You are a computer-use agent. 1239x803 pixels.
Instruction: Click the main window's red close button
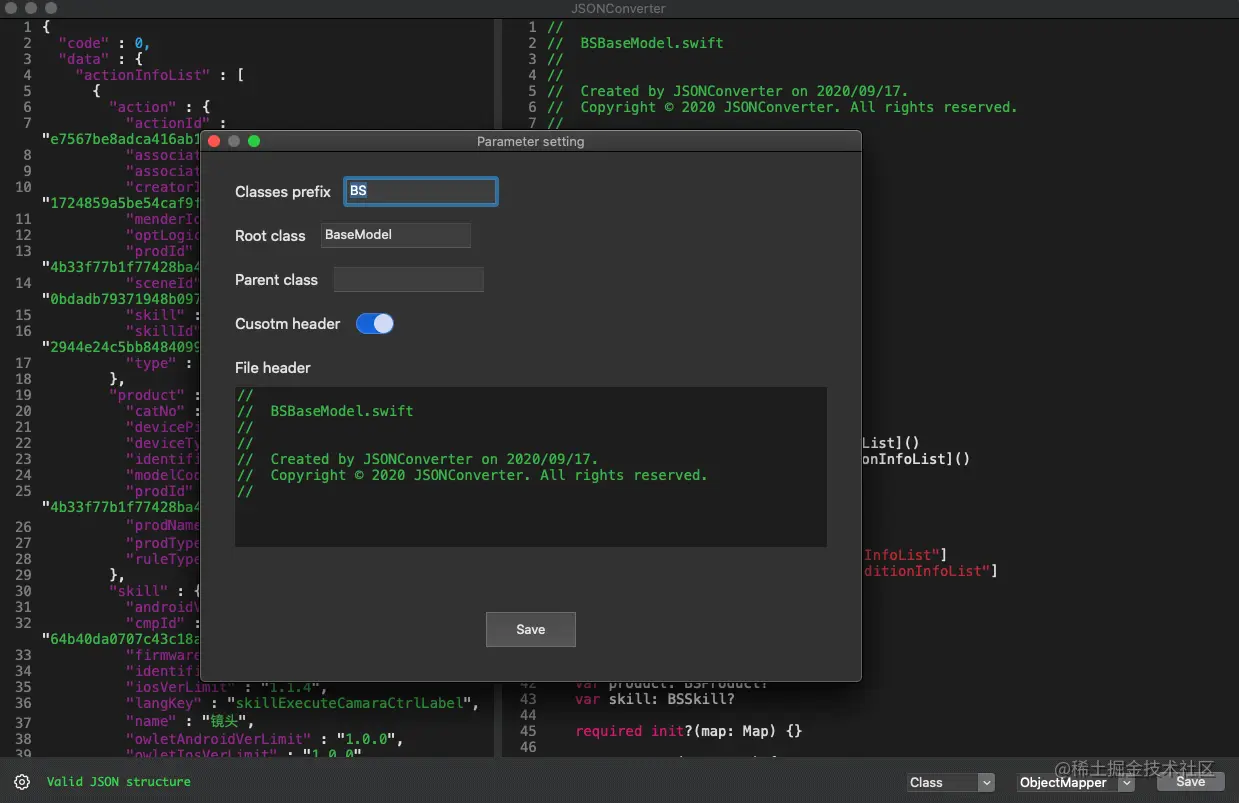click(x=11, y=8)
